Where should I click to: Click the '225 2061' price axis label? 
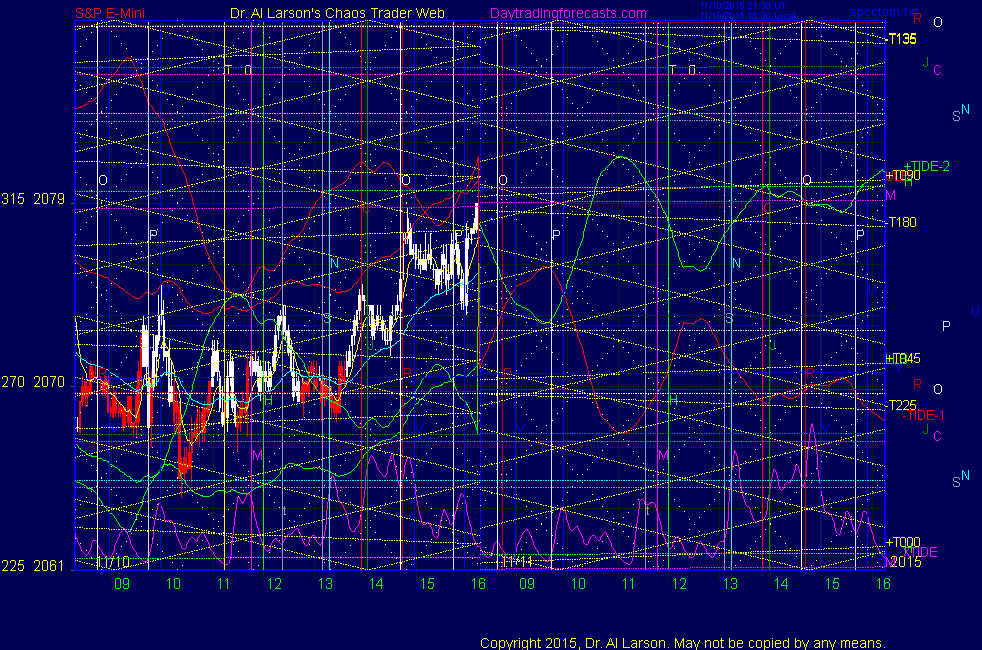[33, 565]
